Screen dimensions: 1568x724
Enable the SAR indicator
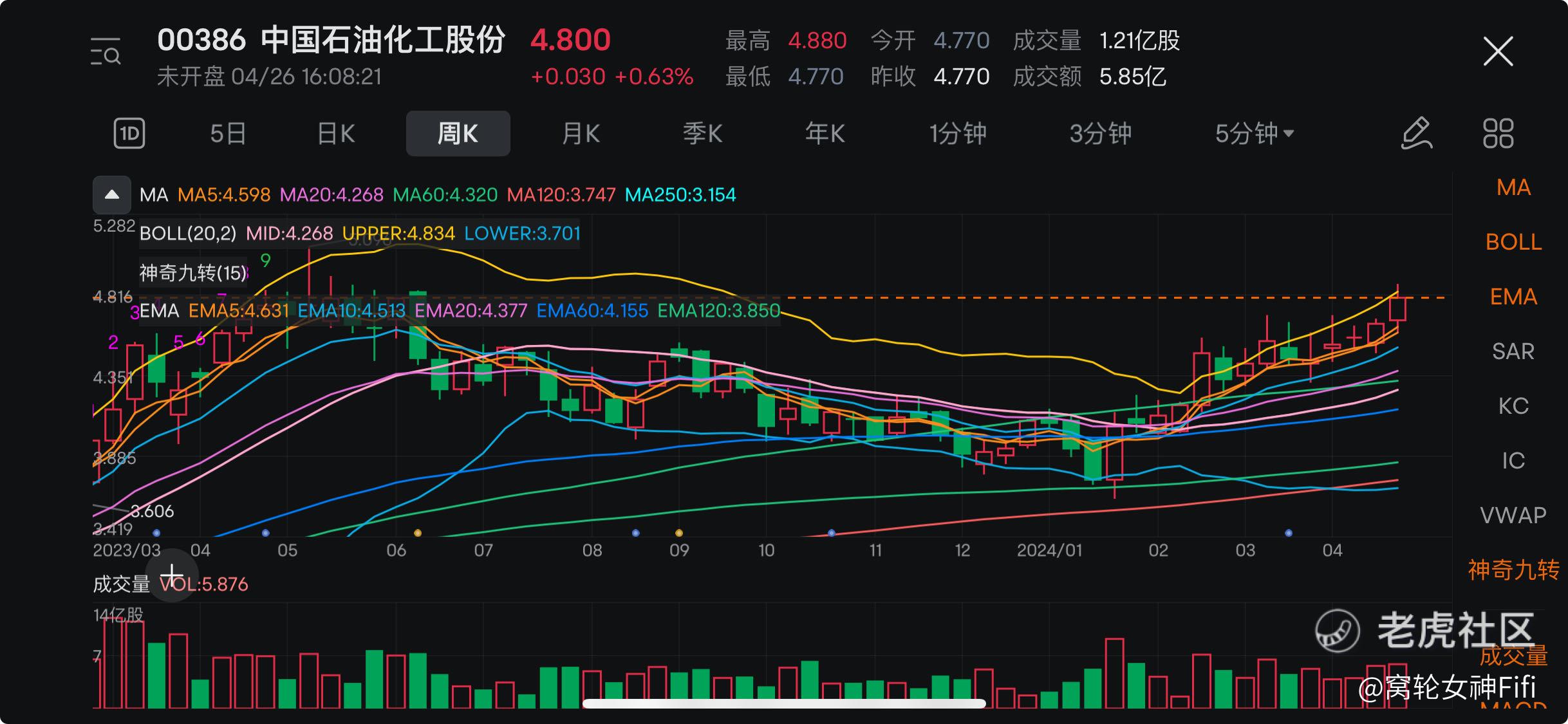pyautogui.click(x=1513, y=351)
